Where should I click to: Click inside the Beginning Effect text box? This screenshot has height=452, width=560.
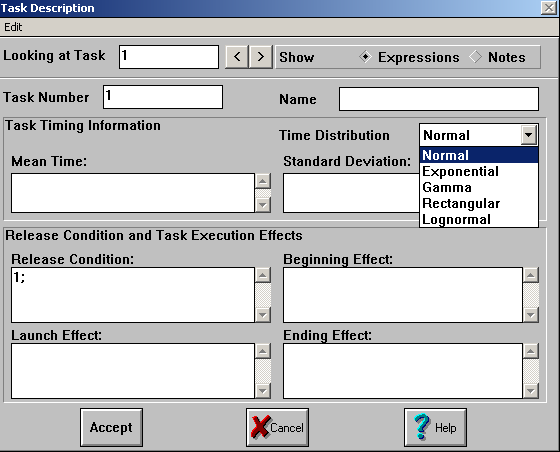tap(403, 295)
